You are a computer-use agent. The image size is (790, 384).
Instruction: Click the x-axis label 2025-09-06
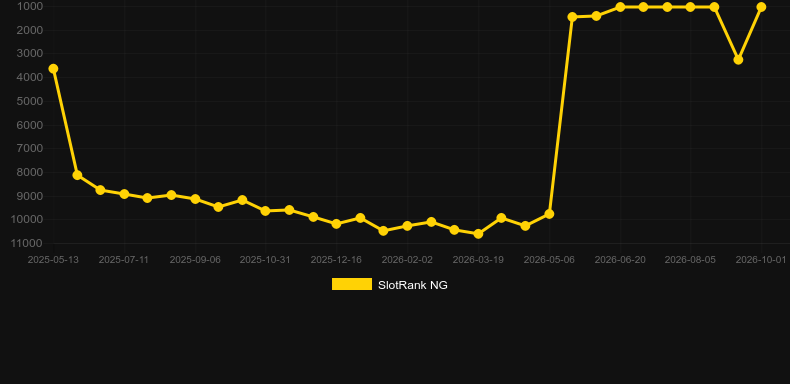coord(195,260)
